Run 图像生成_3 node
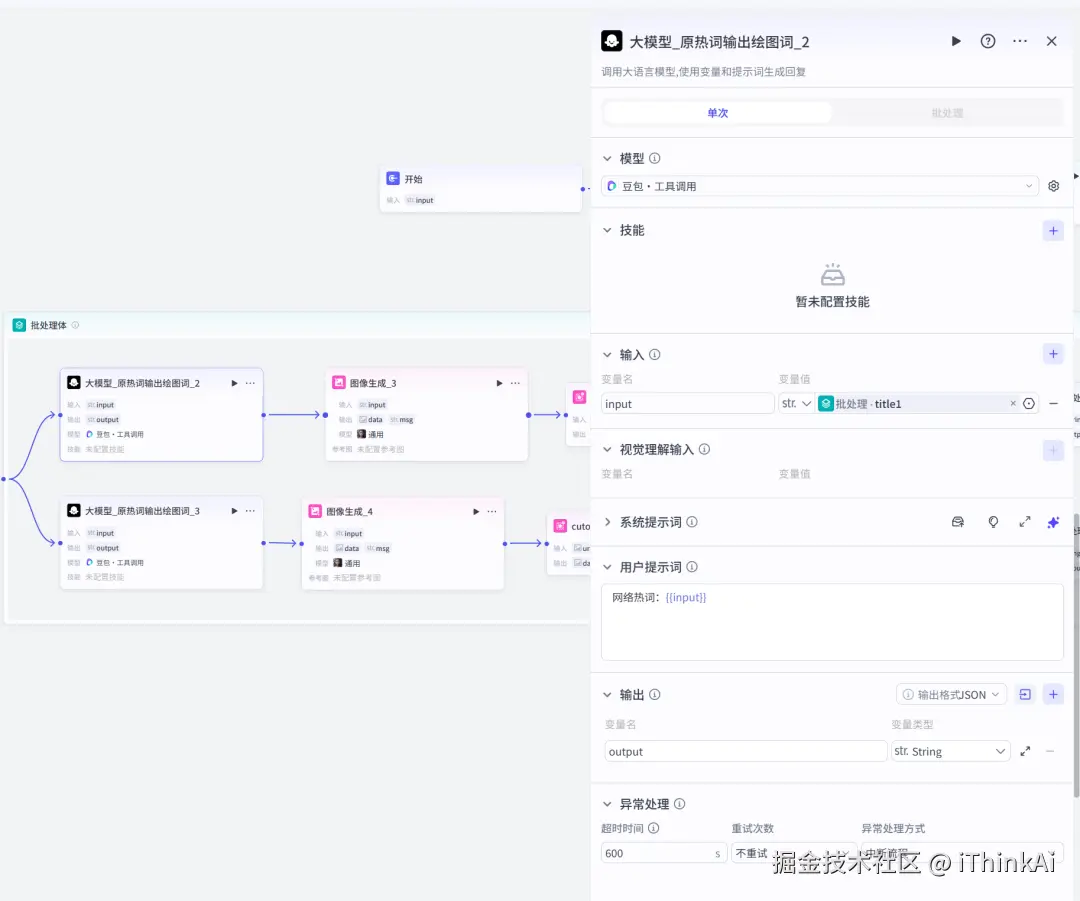The image size is (1080, 901). [499, 383]
